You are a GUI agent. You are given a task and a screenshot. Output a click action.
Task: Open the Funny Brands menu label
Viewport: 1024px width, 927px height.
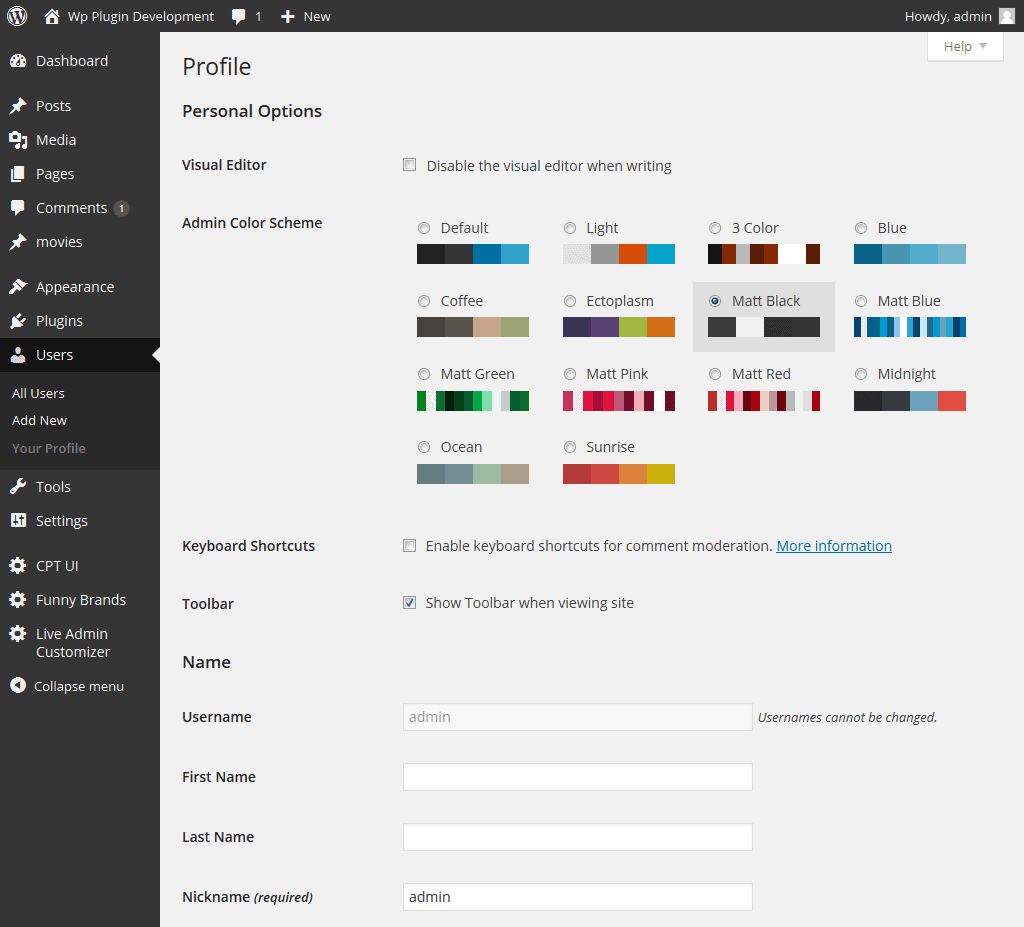pyautogui.click(x=81, y=600)
